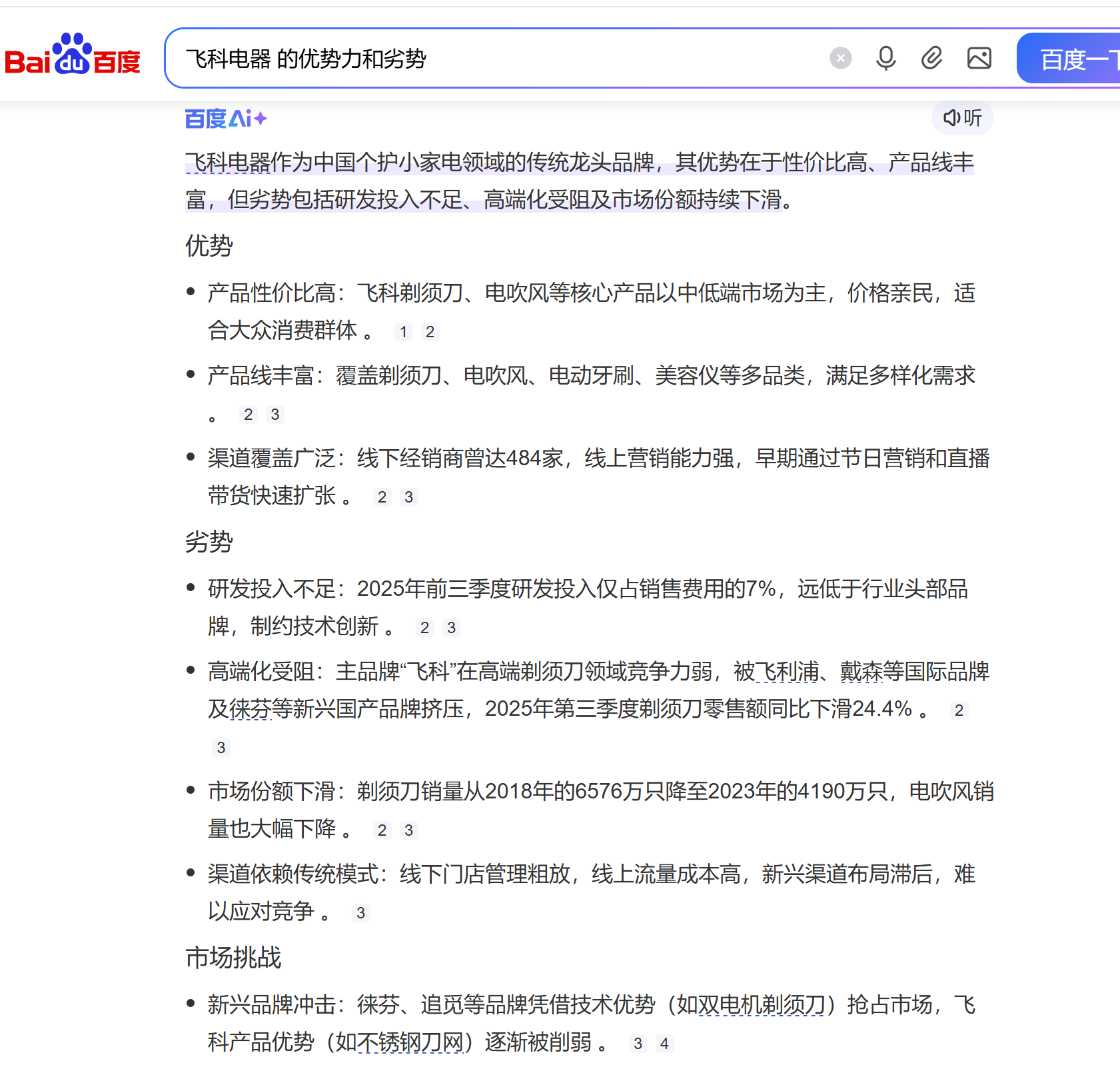Click the 市场份额下滑 bullet text

(x=600, y=810)
